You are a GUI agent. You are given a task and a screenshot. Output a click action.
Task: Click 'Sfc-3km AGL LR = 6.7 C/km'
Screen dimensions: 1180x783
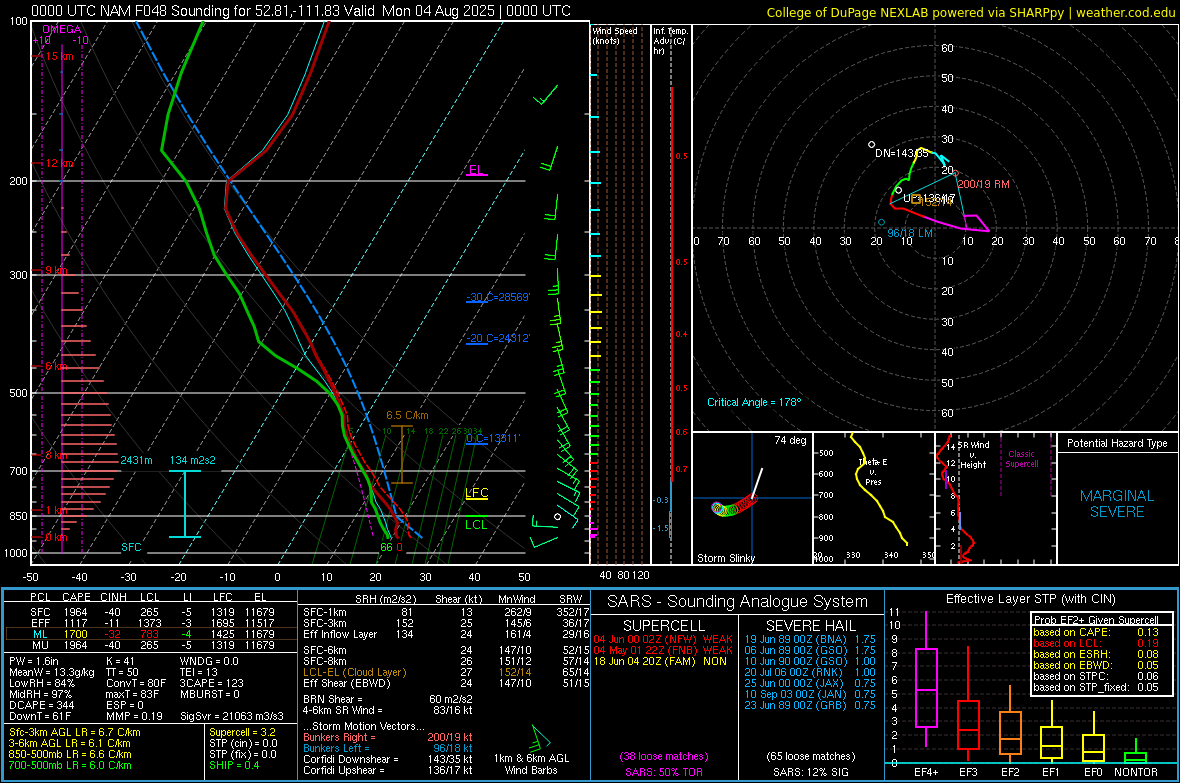click(75, 732)
